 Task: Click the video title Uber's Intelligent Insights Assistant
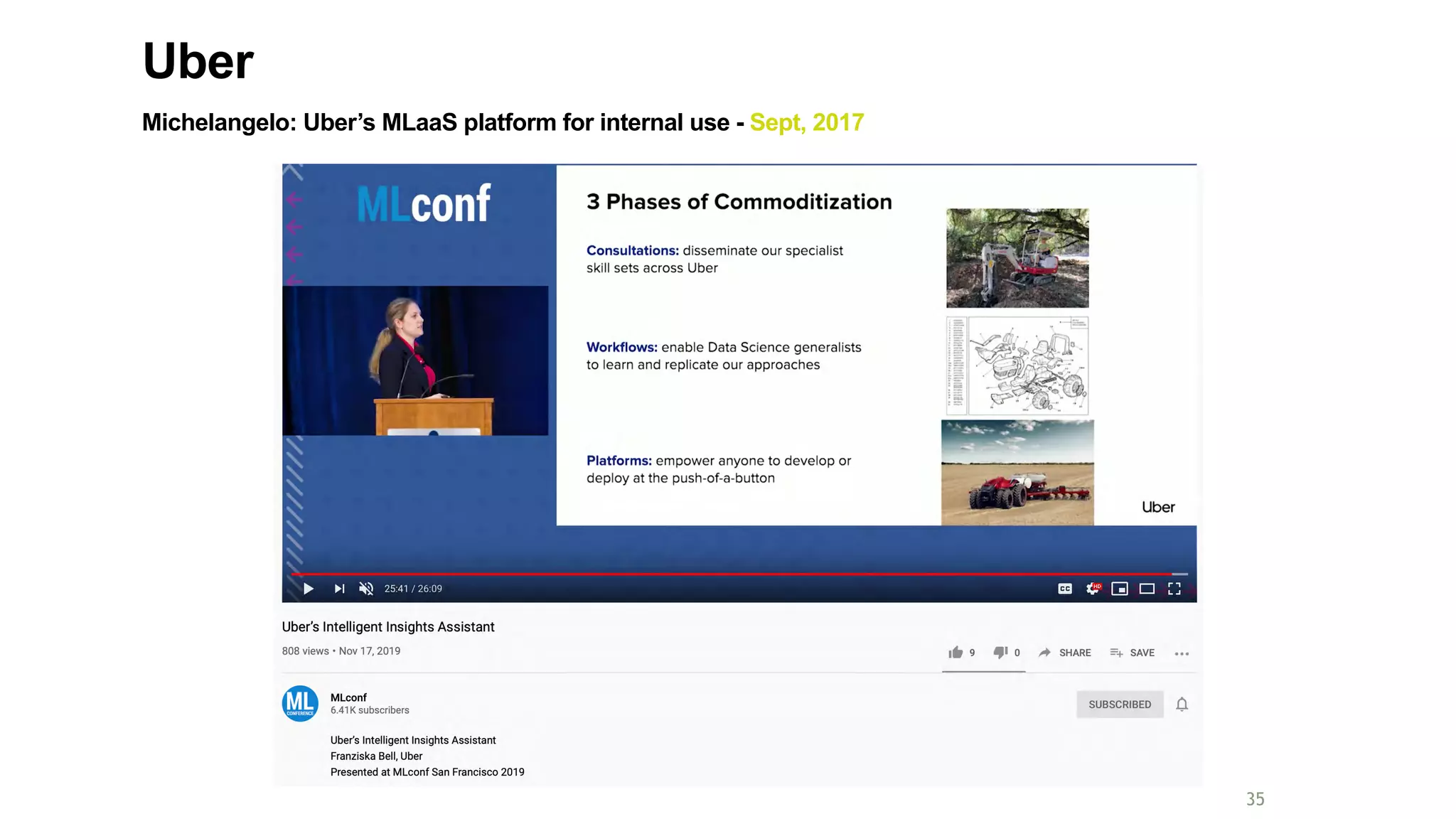[388, 627]
